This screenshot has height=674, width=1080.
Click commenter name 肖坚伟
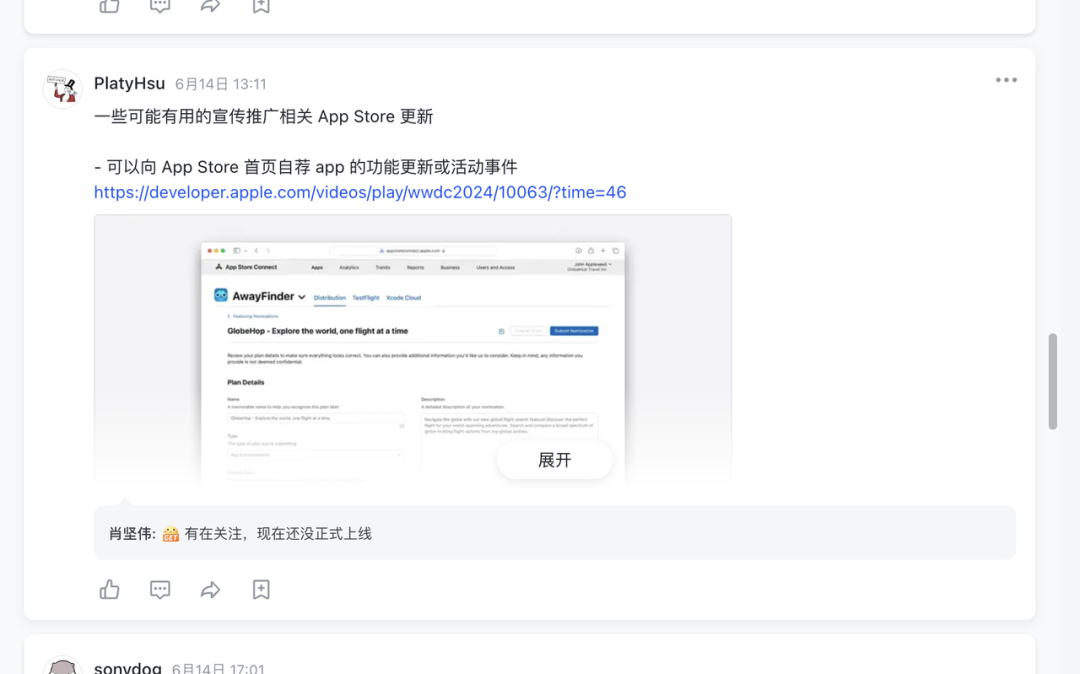click(x=129, y=534)
